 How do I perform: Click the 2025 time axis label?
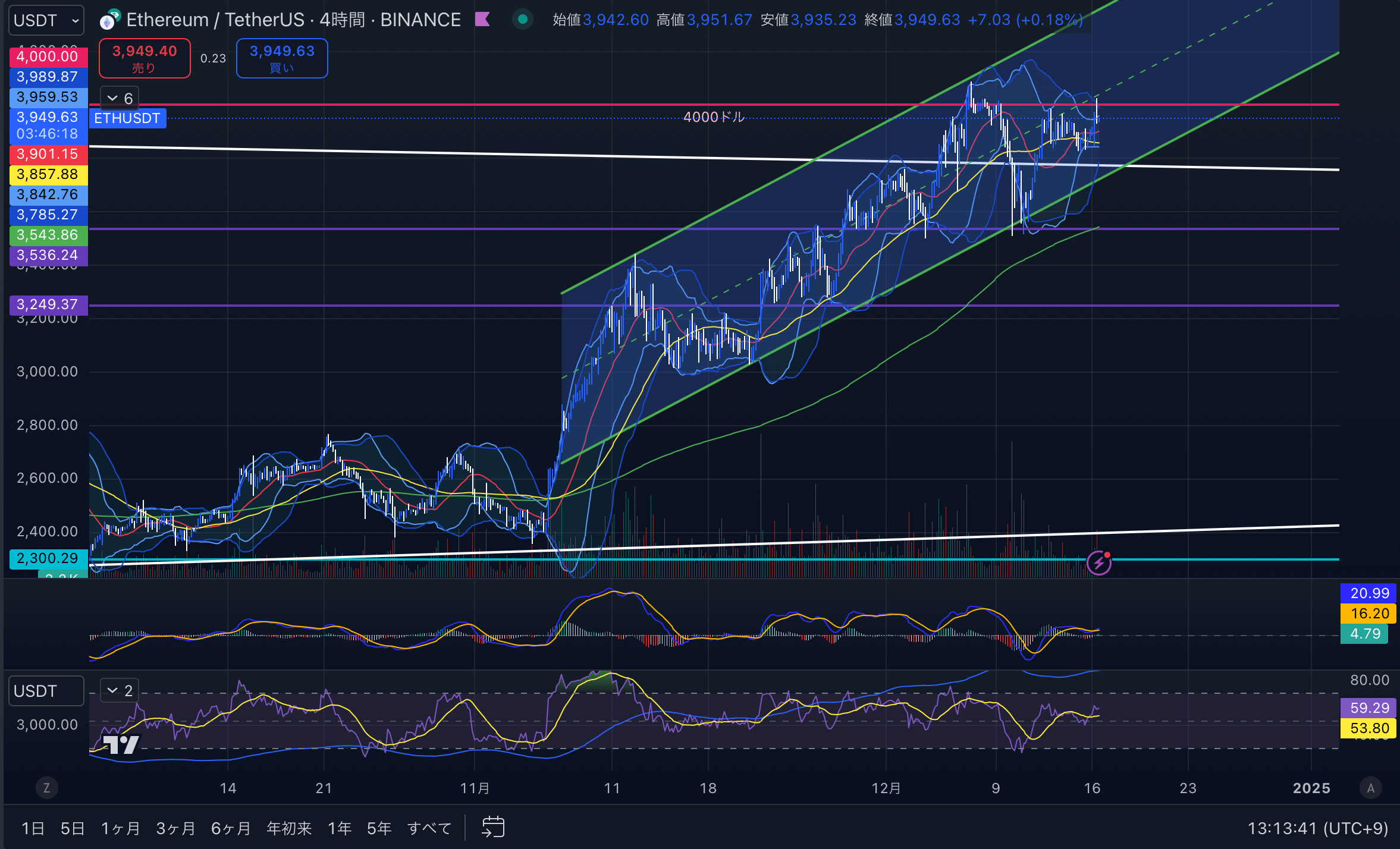(x=1311, y=788)
